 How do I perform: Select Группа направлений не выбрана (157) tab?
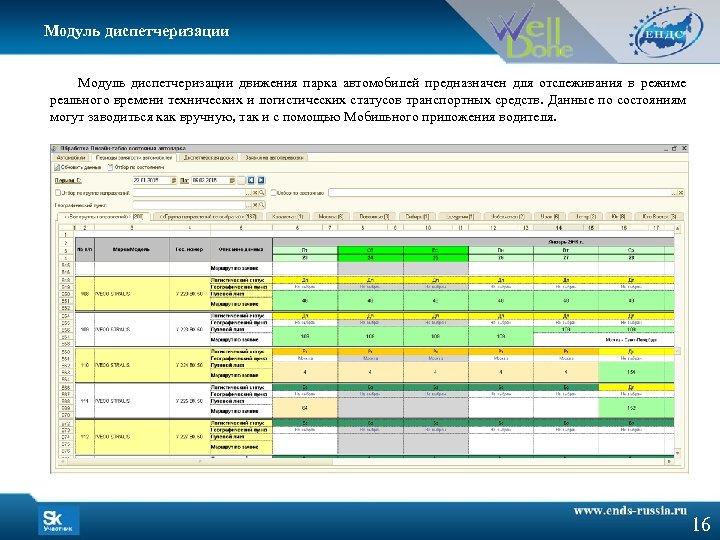208,216
